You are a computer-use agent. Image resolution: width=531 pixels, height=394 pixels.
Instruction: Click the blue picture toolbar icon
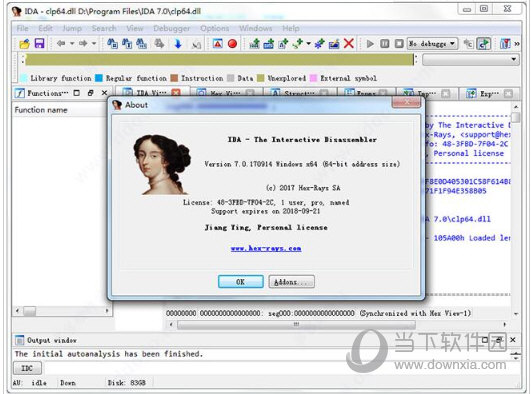pyautogui.click(x=334, y=44)
